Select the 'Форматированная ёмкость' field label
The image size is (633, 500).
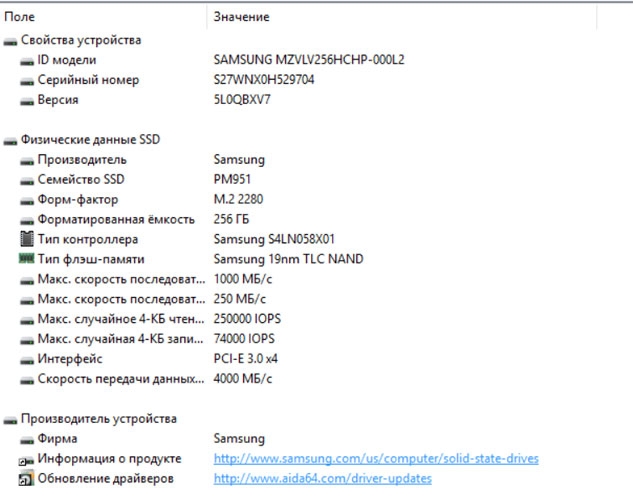[x=116, y=220]
